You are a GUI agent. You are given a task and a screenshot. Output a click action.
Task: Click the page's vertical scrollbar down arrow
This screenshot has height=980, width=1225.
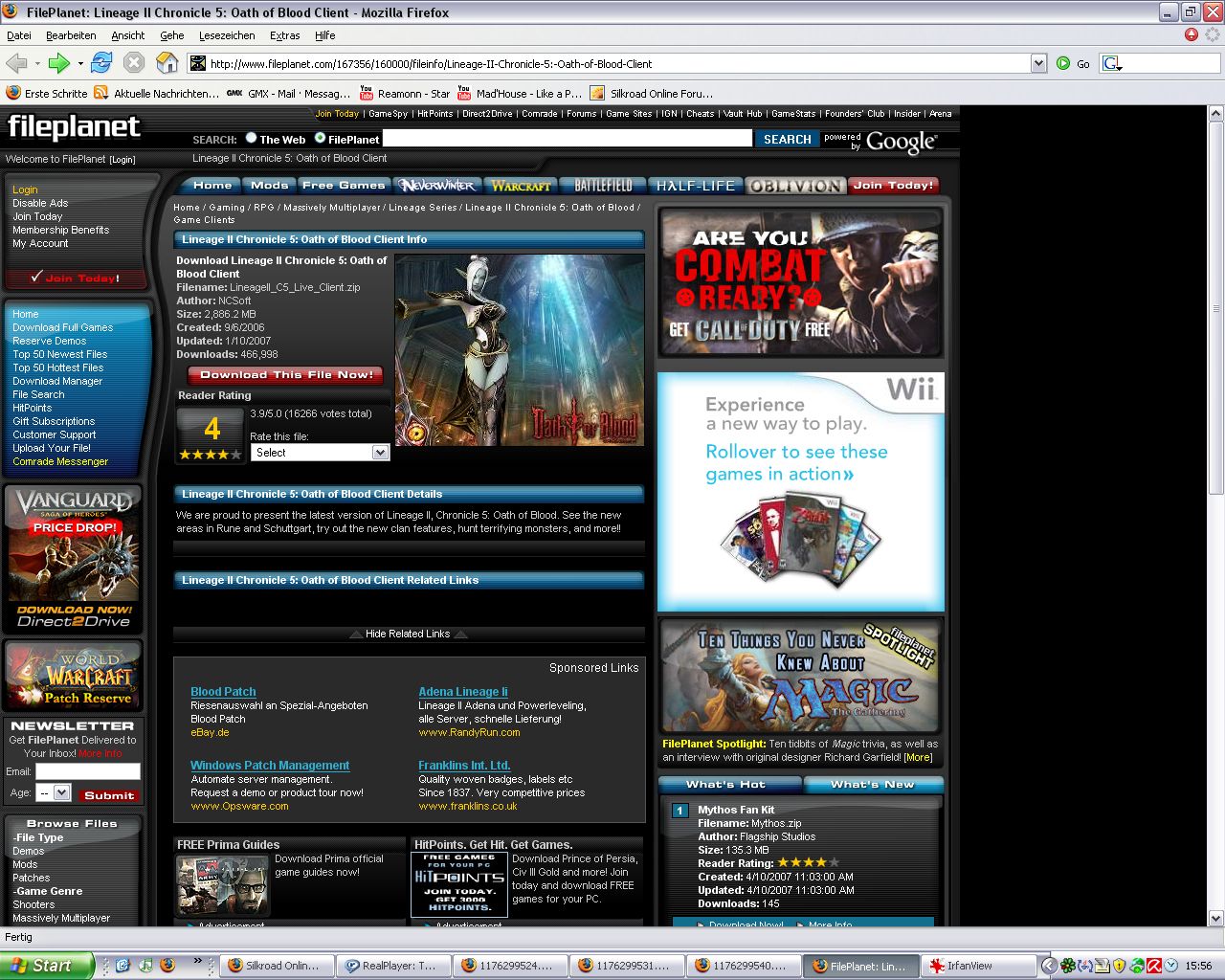tap(1216, 917)
